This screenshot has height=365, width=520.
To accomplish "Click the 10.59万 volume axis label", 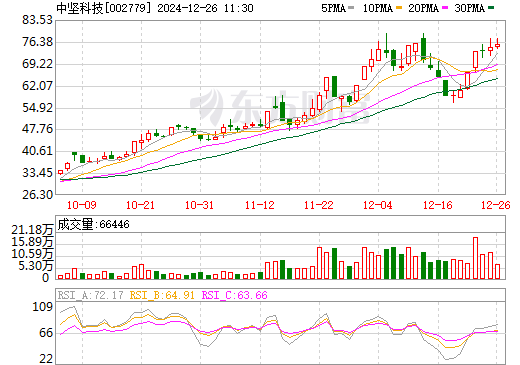I will pos(32,254).
